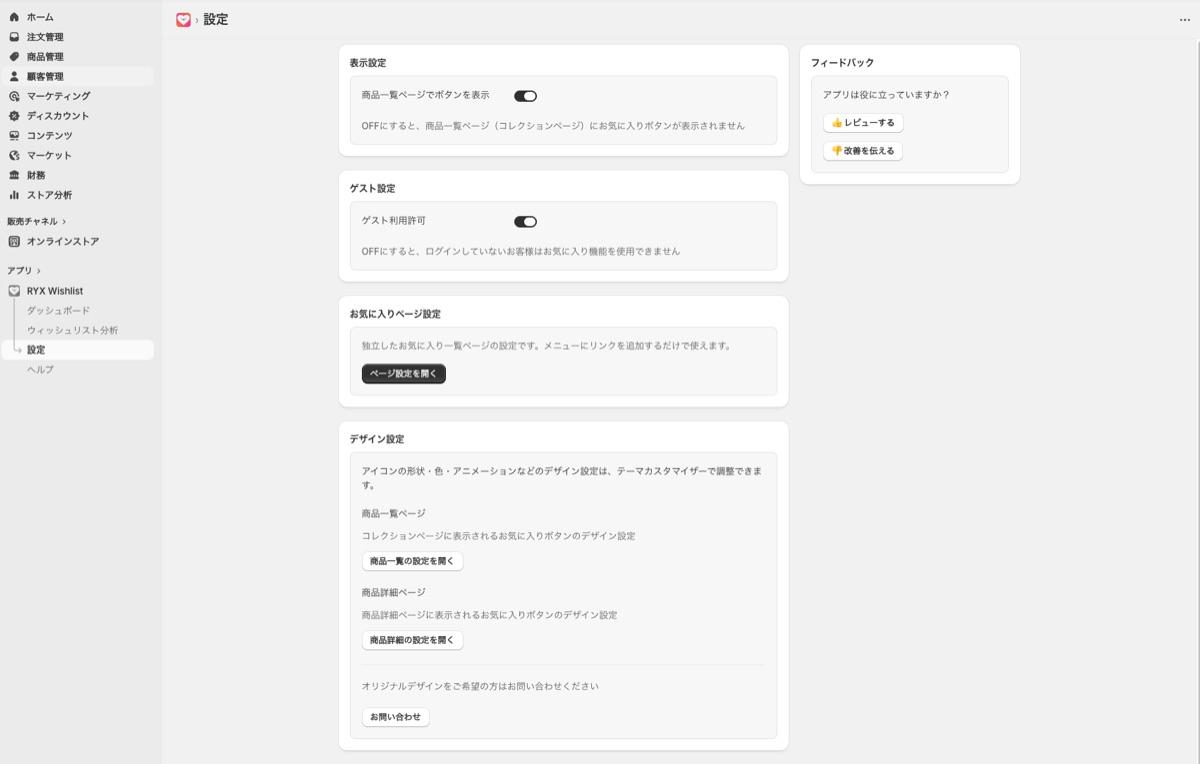Open 注文管理 via its order icon
Viewport: 1200px width, 764px height.
click(16, 36)
